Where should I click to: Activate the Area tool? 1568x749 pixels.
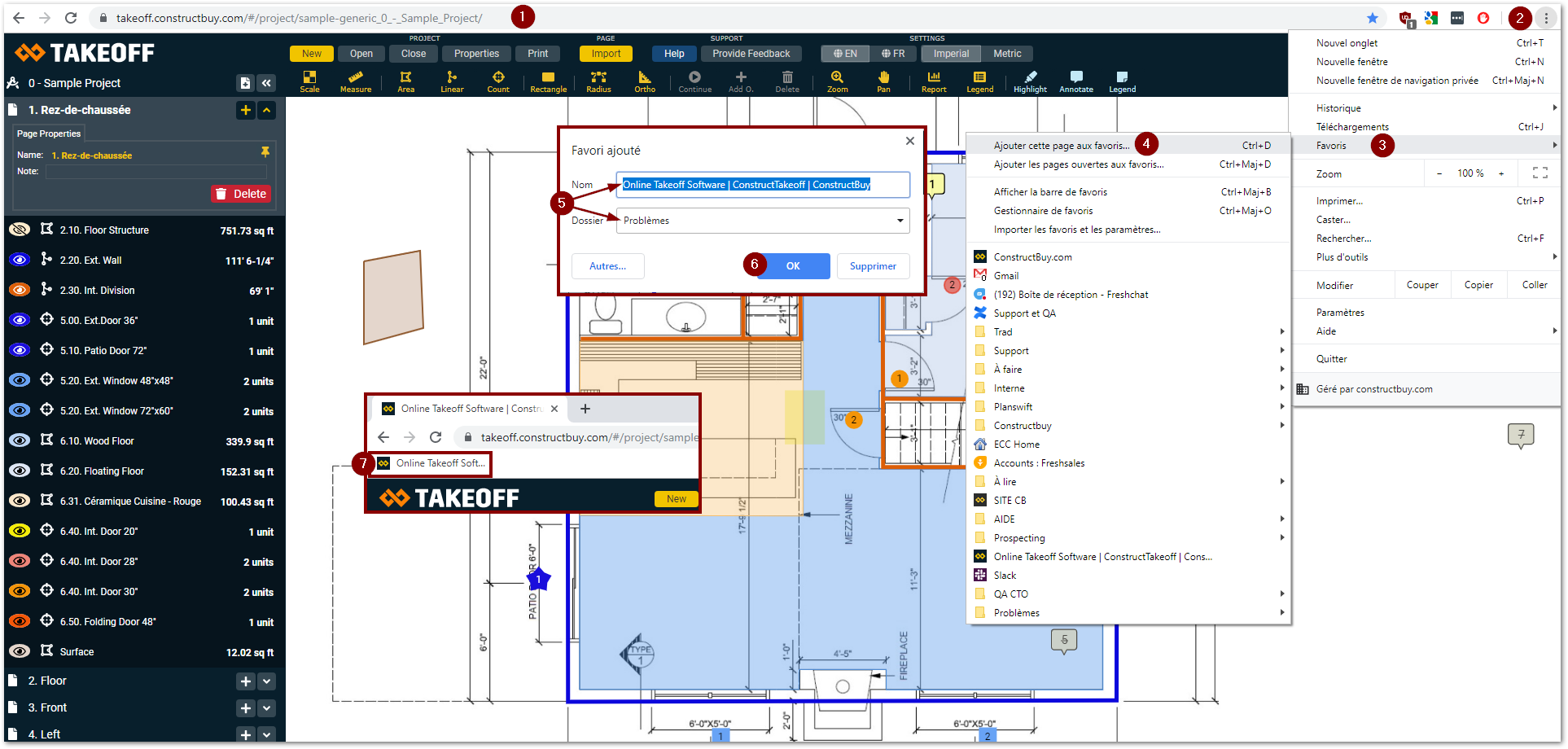coord(405,81)
